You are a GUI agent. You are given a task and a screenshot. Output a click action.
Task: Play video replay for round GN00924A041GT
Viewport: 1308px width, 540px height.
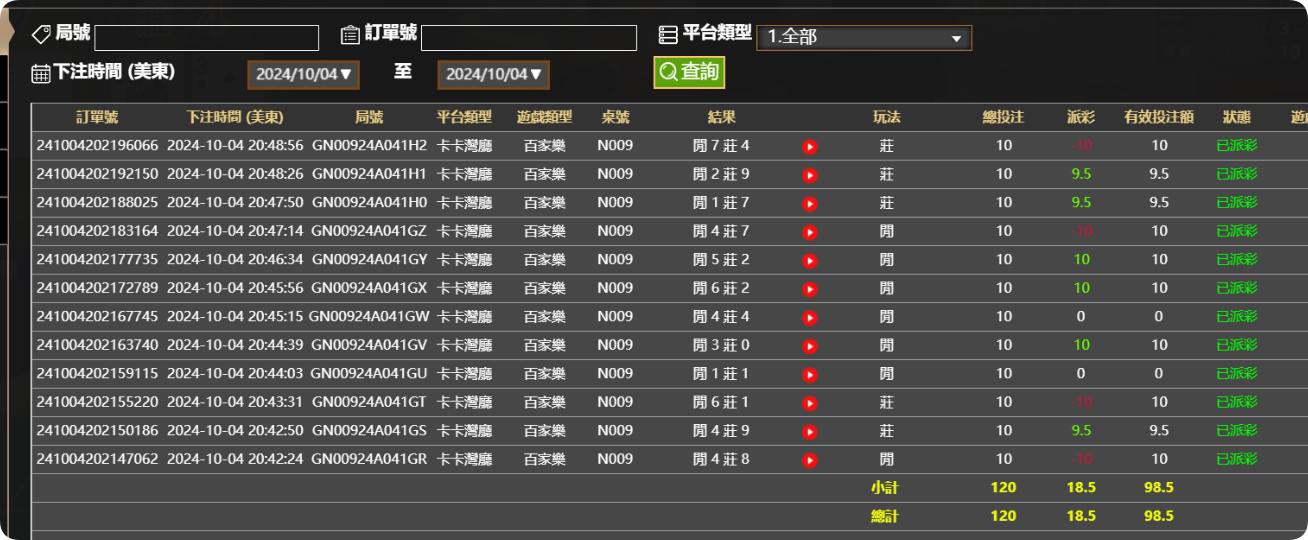810,403
